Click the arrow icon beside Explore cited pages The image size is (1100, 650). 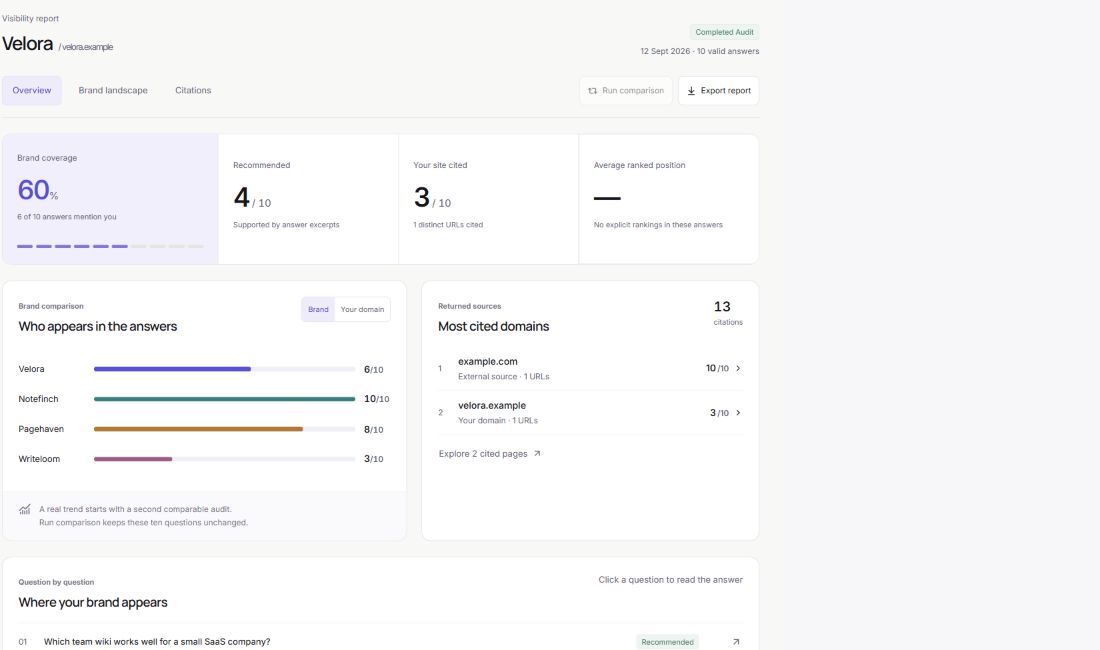pyautogui.click(x=537, y=454)
